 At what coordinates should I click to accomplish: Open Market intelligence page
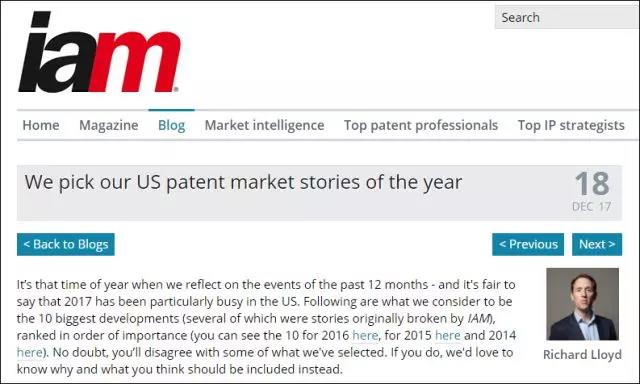pos(264,125)
